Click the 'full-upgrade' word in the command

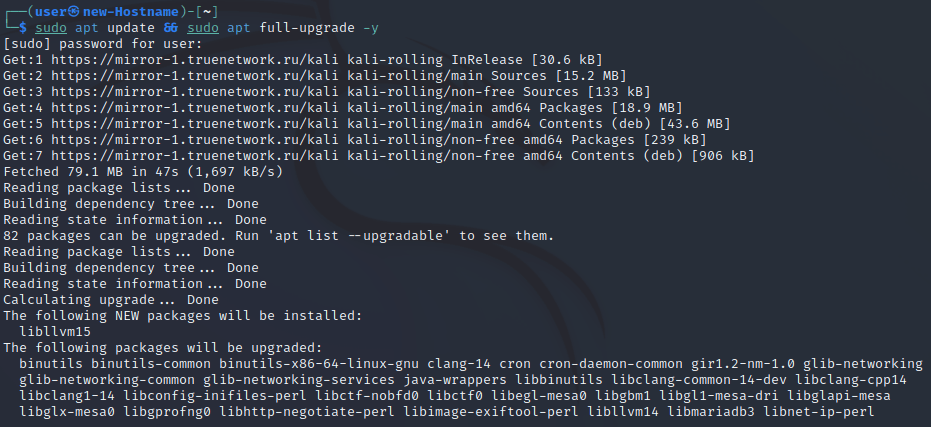coord(307,28)
